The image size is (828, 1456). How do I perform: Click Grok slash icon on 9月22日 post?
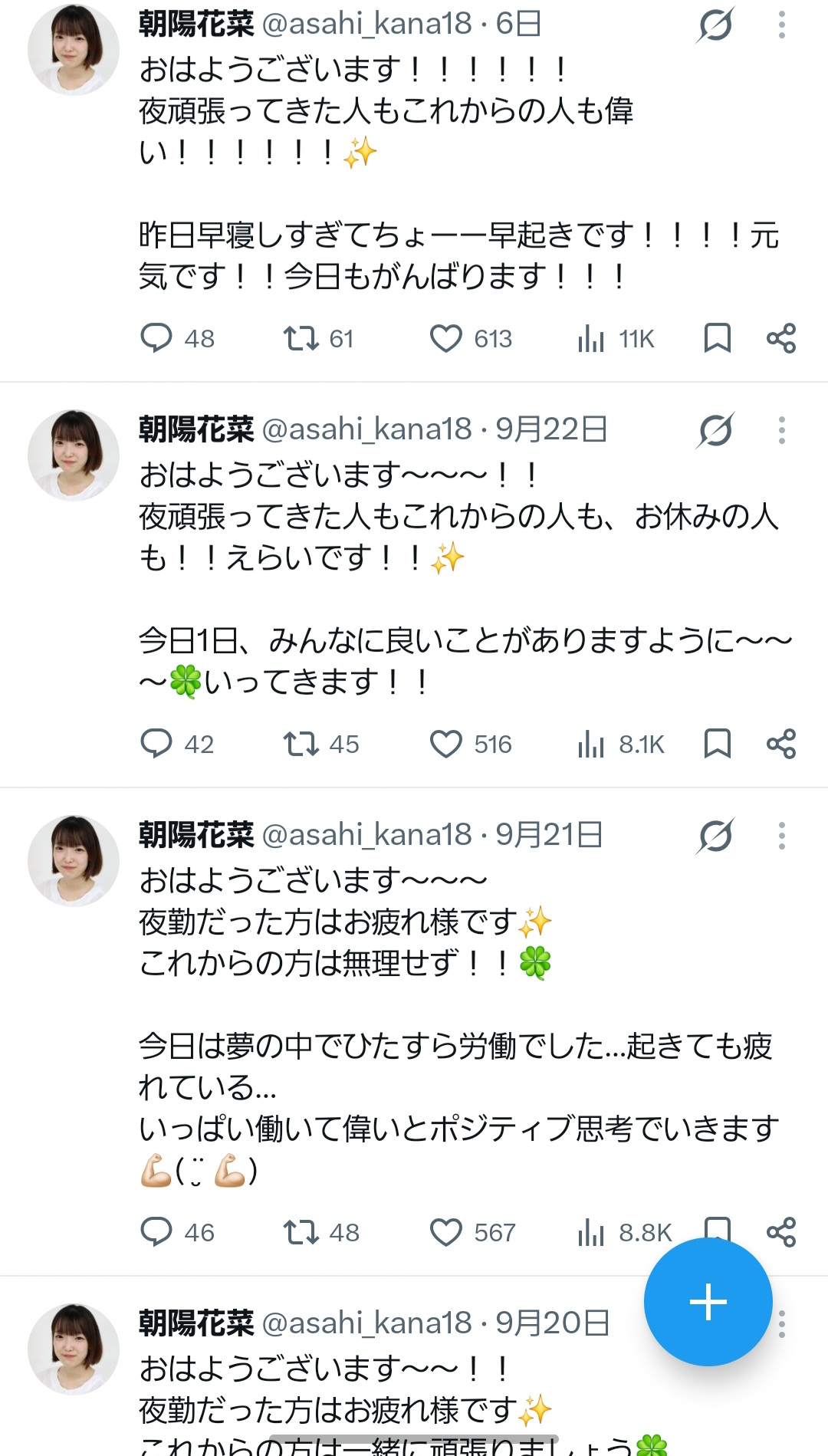tap(716, 430)
